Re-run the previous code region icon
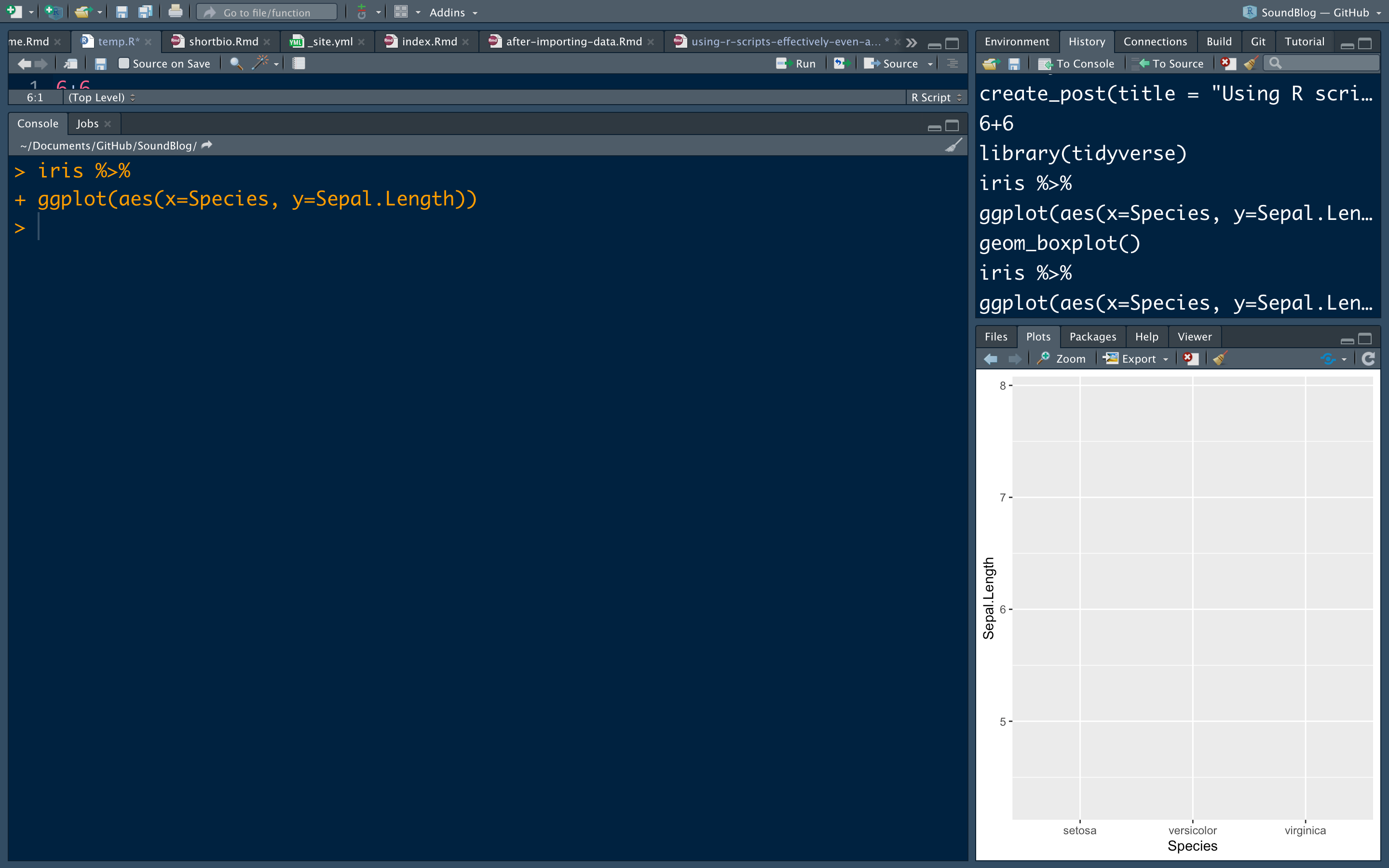Viewport: 1389px width, 868px height. (x=842, y=64)
